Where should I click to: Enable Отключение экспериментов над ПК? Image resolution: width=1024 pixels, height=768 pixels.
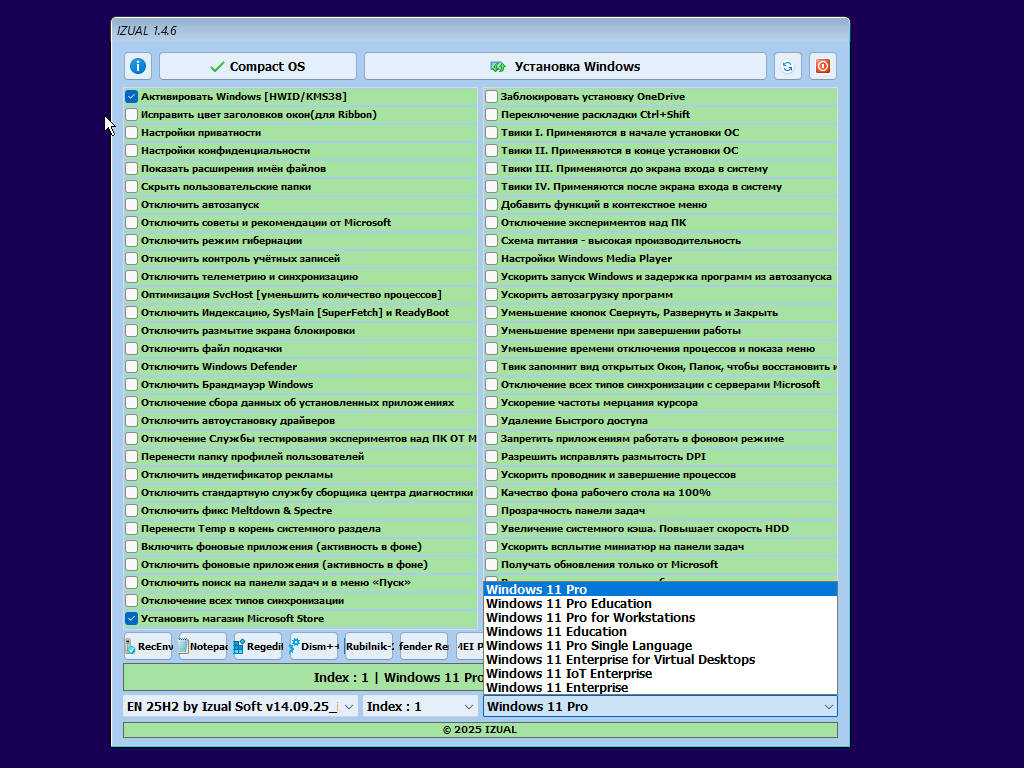click(492, 222)
